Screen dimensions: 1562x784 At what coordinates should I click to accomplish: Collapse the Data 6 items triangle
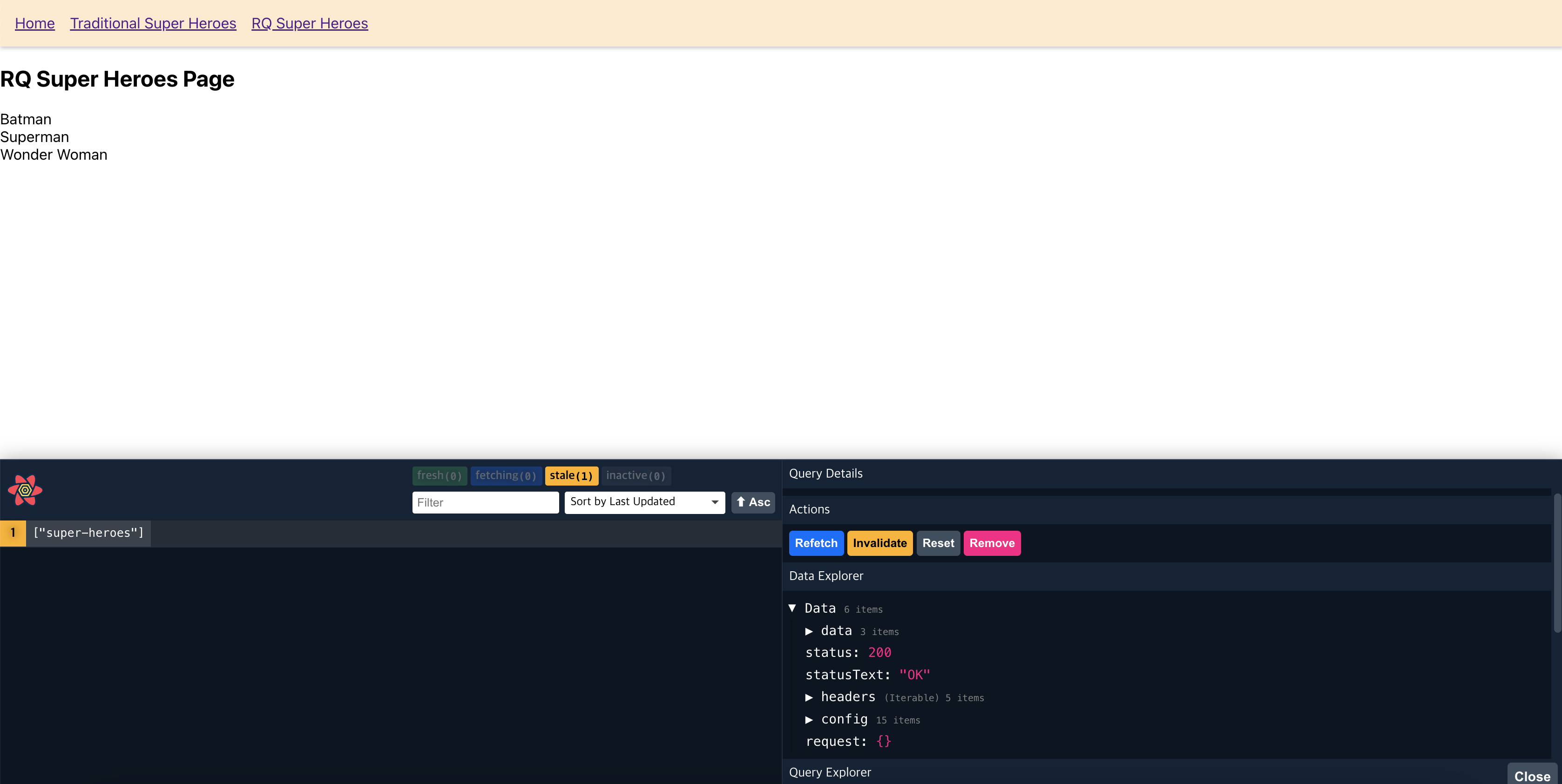(792, 608)
